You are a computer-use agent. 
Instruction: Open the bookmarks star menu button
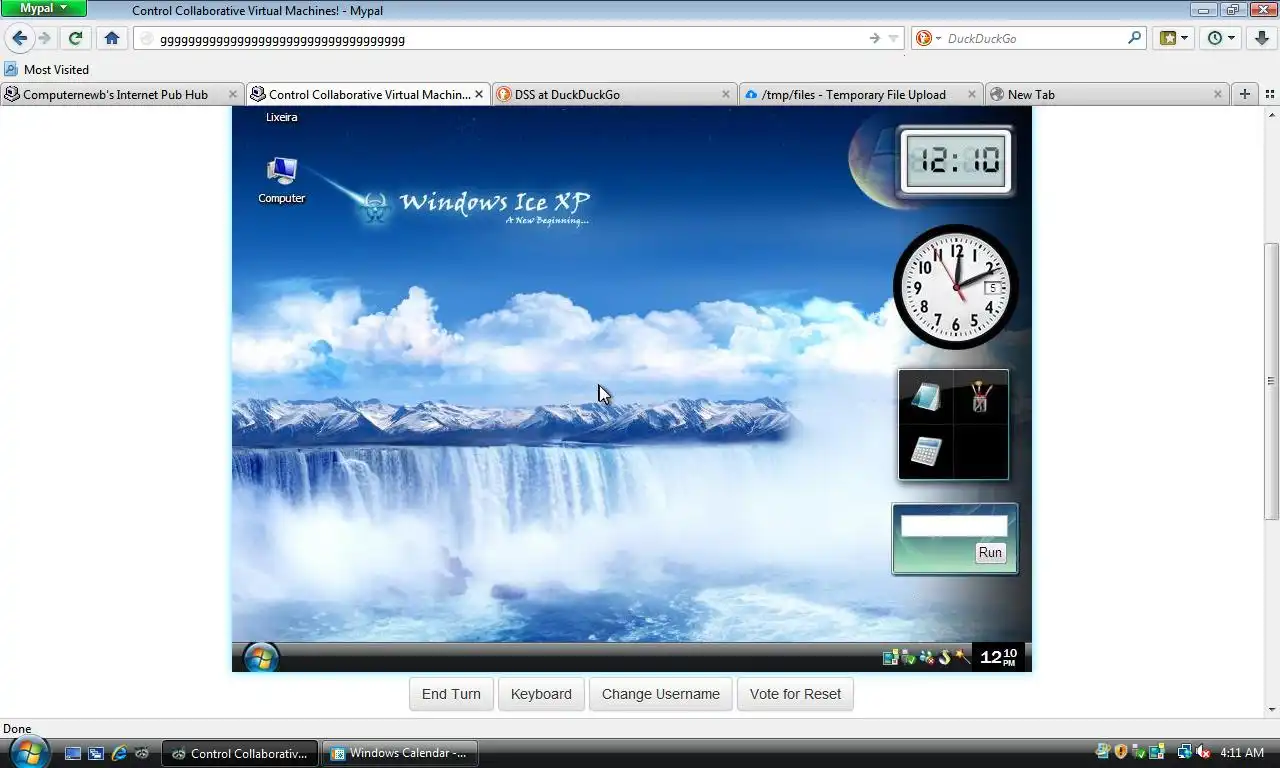coord(1174,38)
